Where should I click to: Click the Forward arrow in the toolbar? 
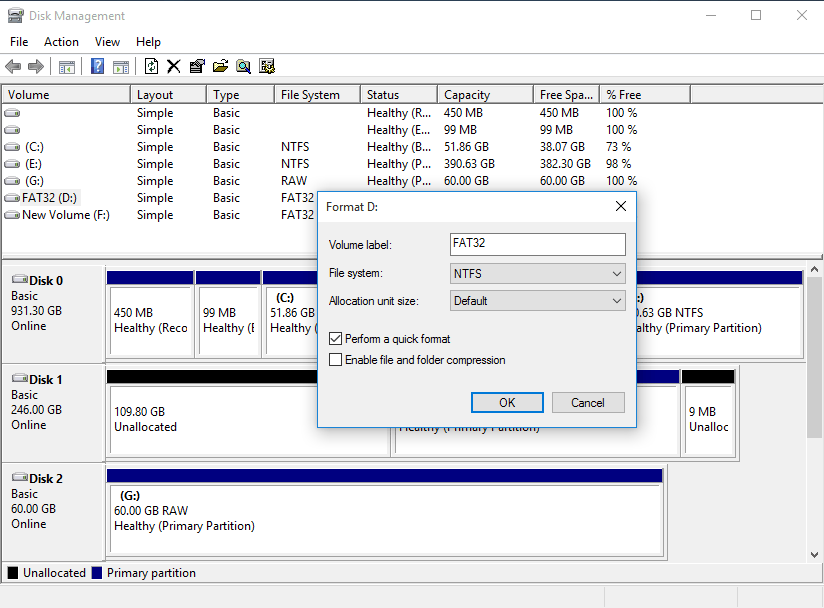(36, 67)
